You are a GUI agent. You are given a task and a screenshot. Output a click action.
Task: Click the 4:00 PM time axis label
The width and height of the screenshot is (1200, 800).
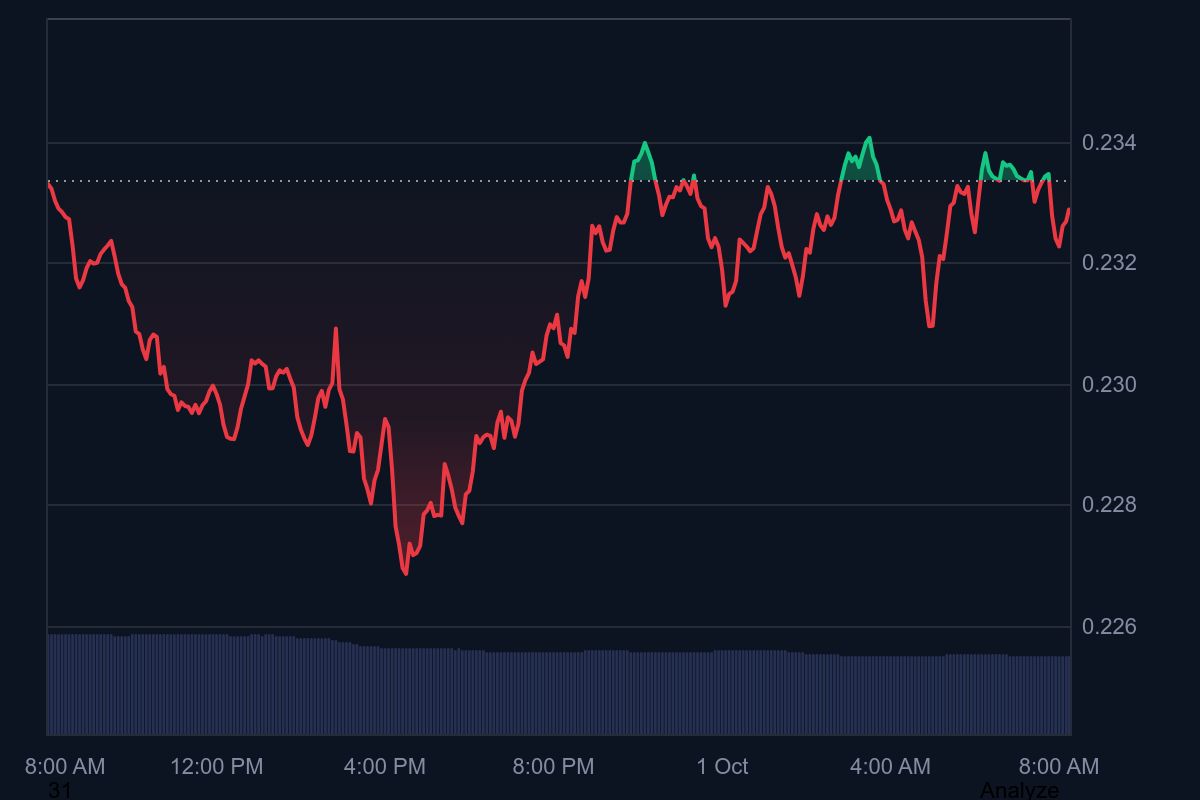(x=384, y=766)
